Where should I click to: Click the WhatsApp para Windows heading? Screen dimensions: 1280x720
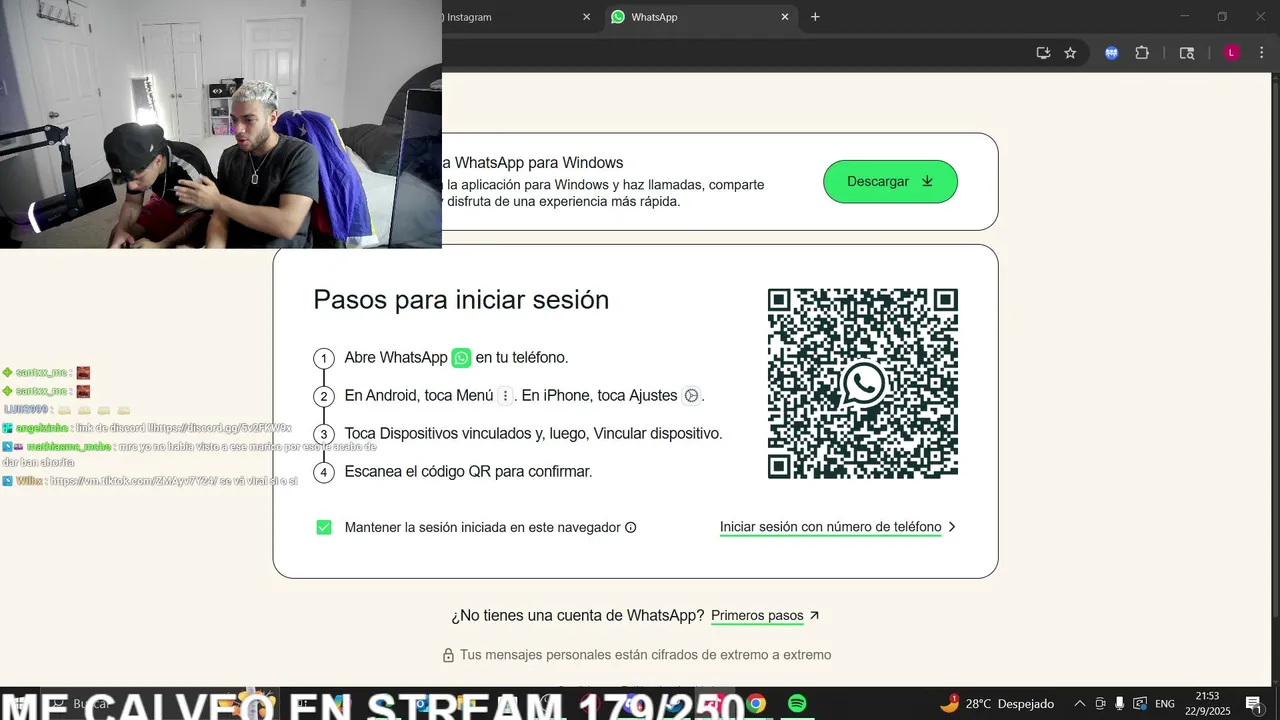click(x=532, y=162)
